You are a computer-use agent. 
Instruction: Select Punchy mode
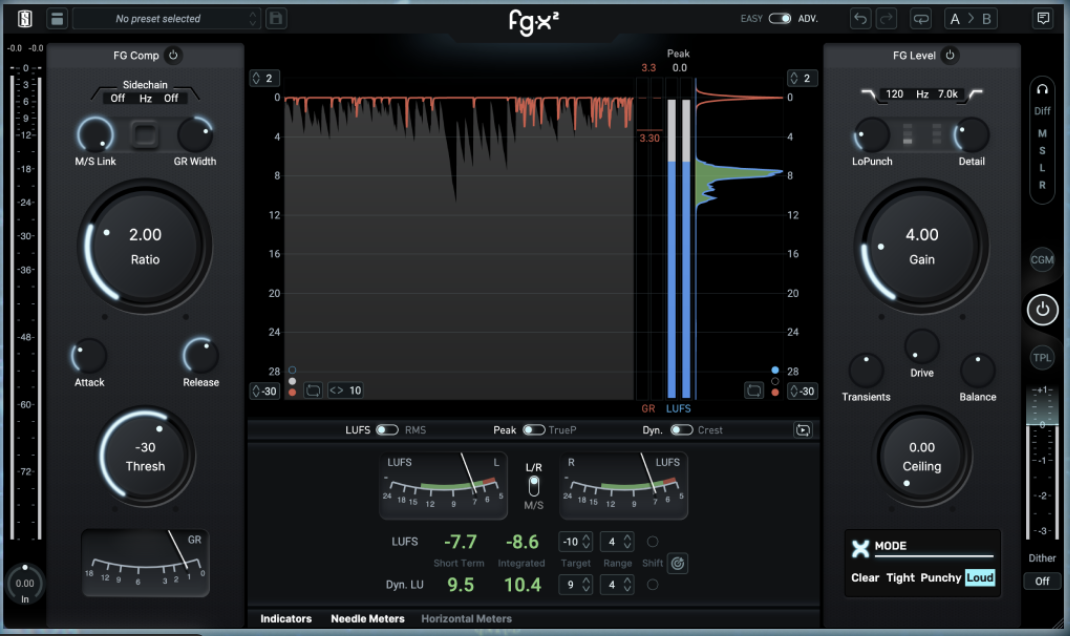(940, 578)
